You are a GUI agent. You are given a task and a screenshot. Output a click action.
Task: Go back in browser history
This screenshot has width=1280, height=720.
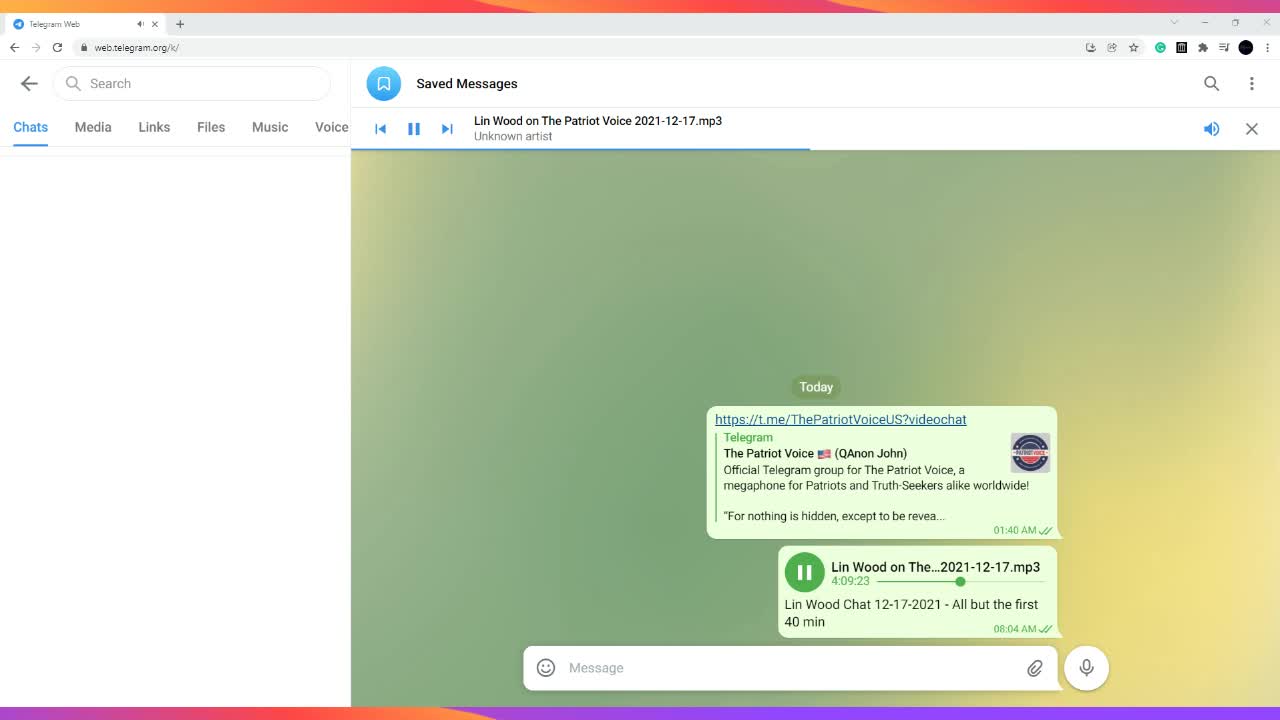[14, 47]
